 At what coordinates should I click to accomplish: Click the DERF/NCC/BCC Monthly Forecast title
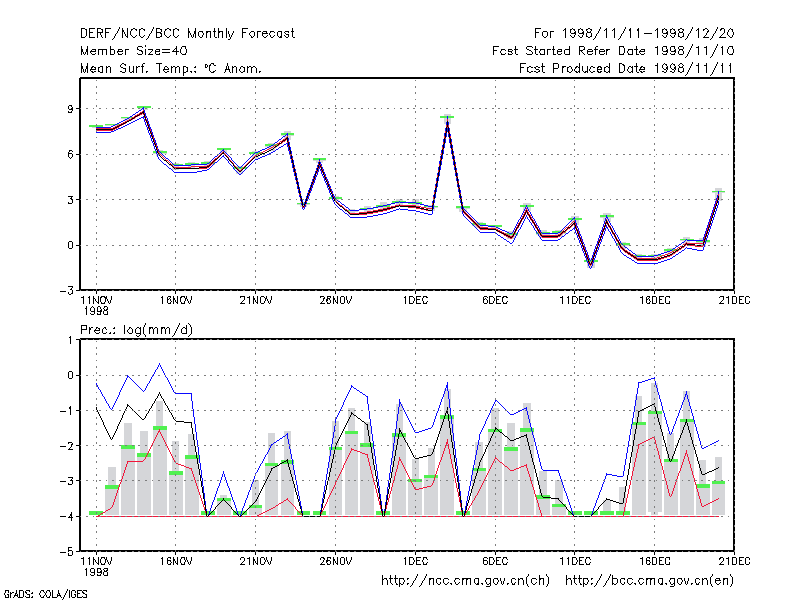[187, 34]
